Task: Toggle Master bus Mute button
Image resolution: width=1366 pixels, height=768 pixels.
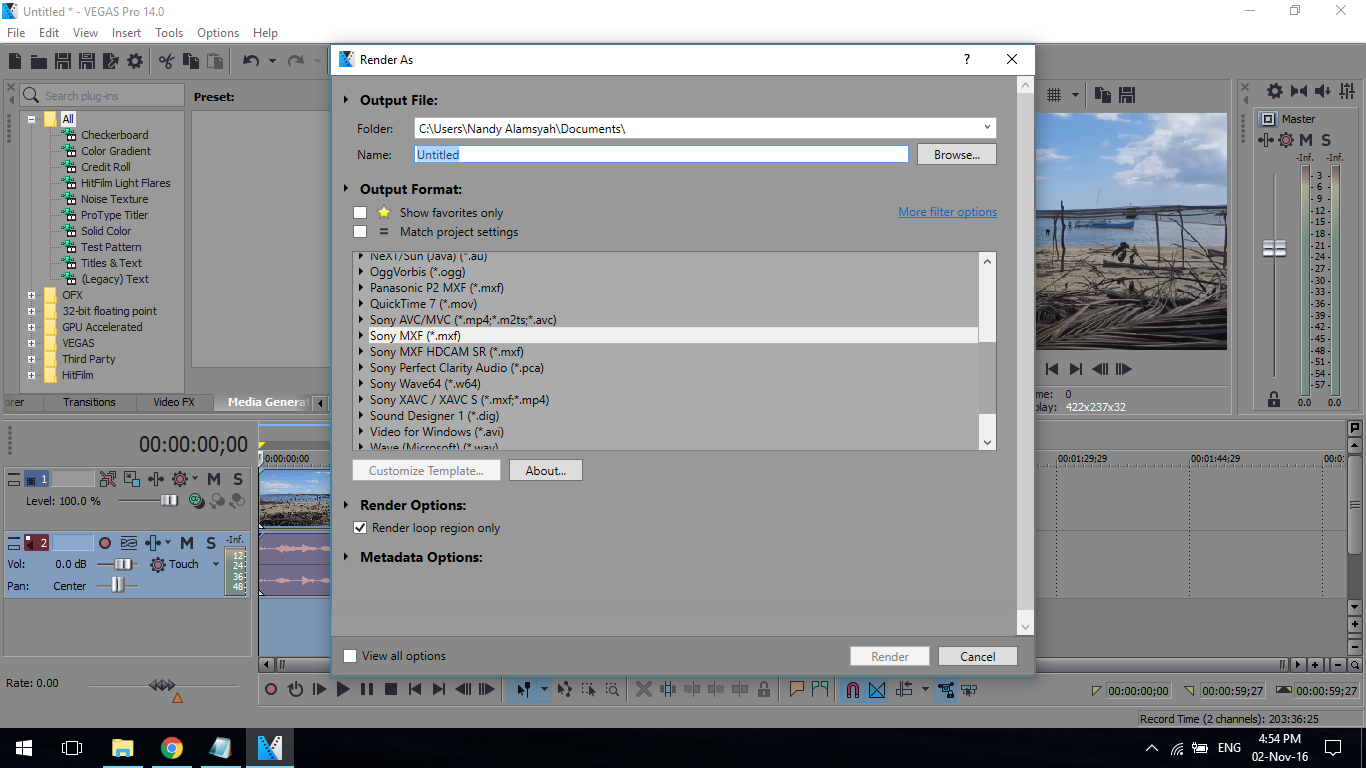Action: 1306,140
